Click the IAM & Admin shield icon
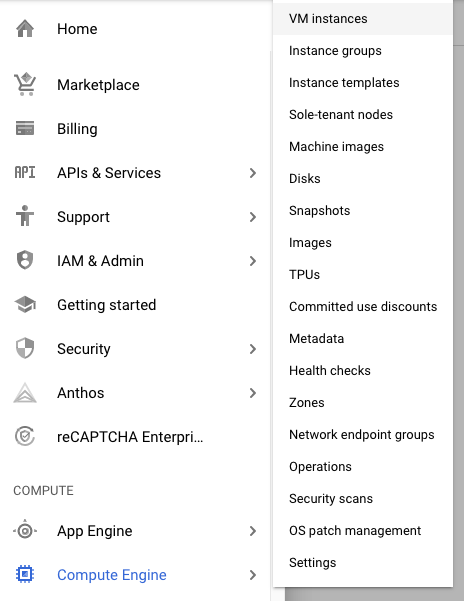Image resolution: width=464 pixels, height=601 pixels. coord(25,260)
